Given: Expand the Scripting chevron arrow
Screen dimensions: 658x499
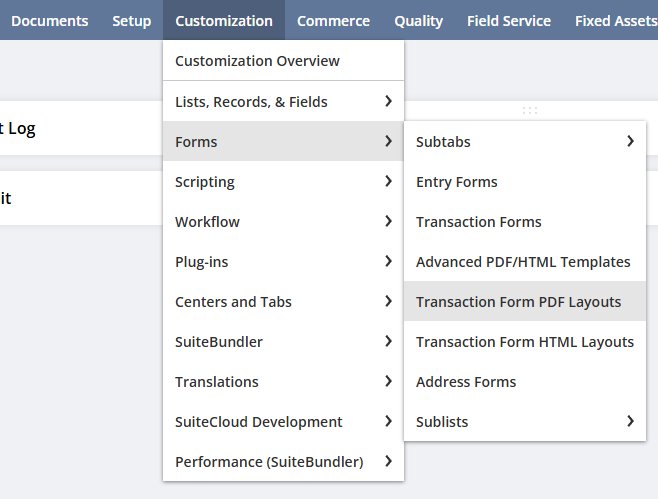Looking at the screenshot, I should [x=388, y=181].
